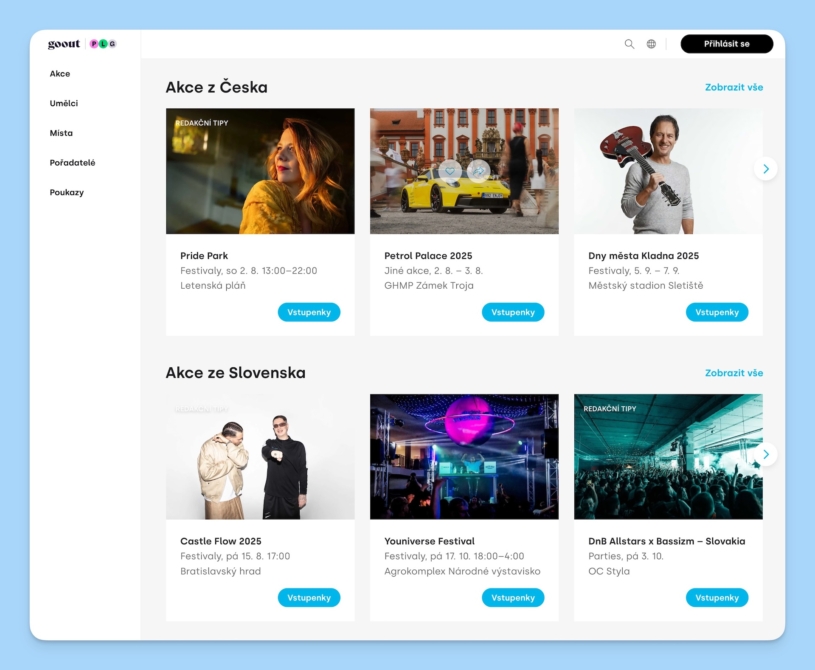
Task: Click the Dny města Kladna 2025 title
Action: [643, 256]
